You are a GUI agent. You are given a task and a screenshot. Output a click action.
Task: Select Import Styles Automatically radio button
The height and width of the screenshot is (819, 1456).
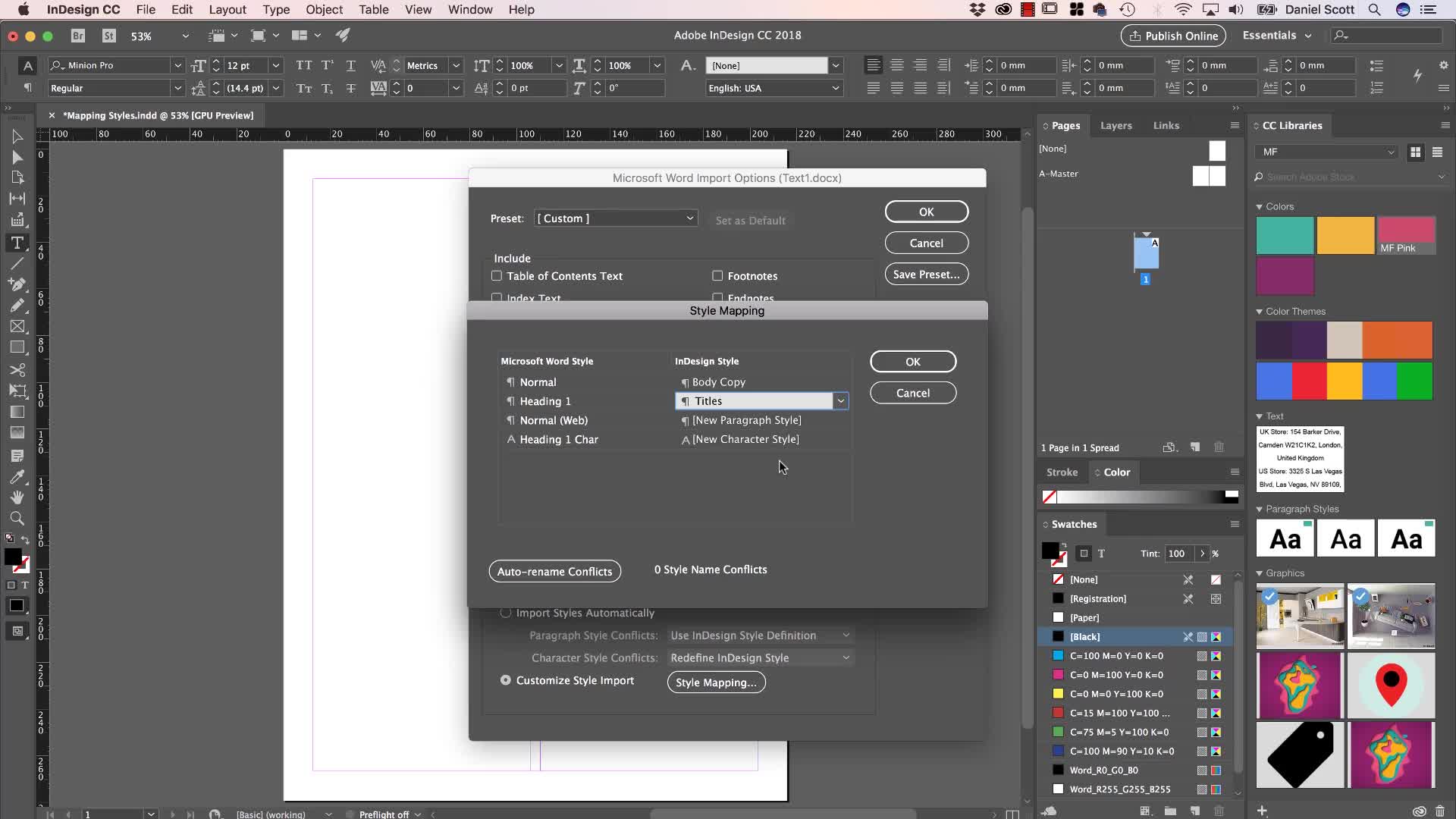(x=506, y=613)
